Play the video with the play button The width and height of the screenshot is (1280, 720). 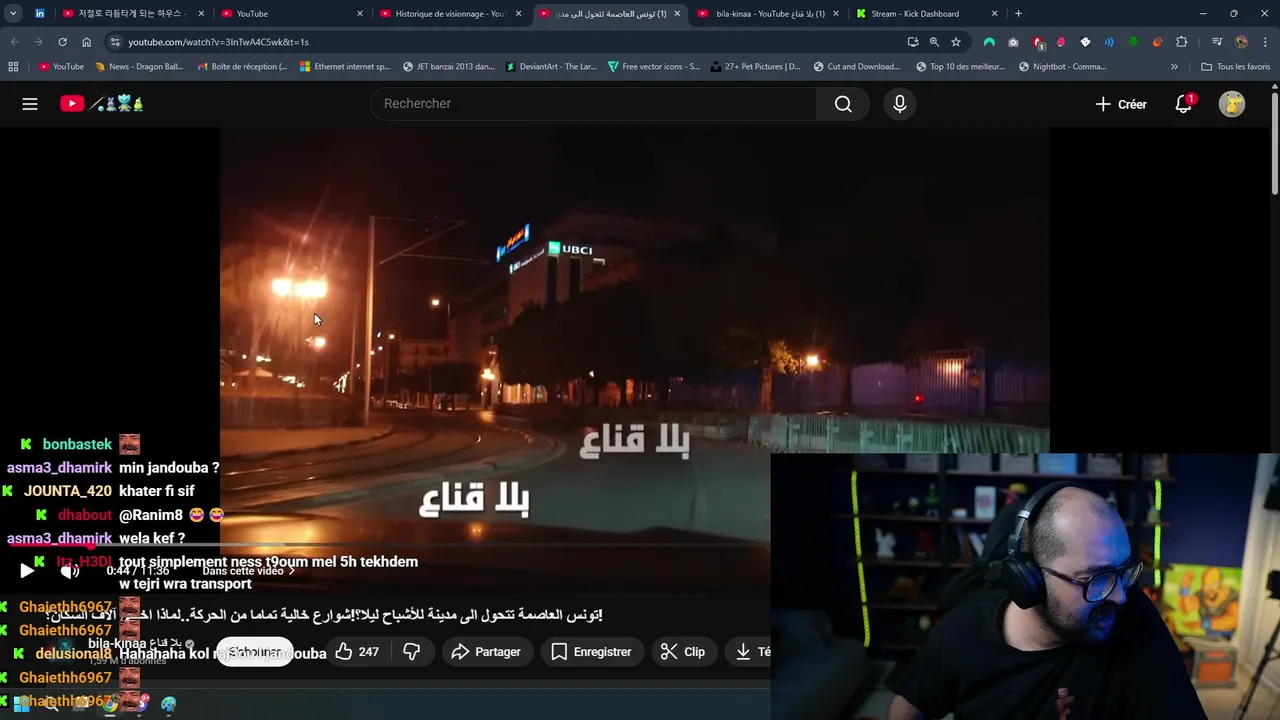click(27, 571)
